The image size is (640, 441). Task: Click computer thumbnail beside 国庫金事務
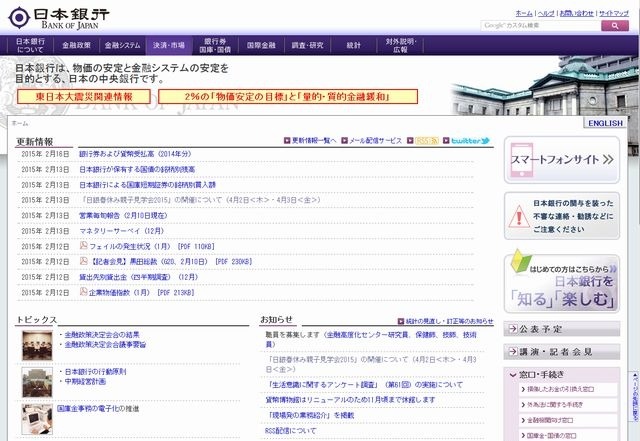[x=37, y=419]
